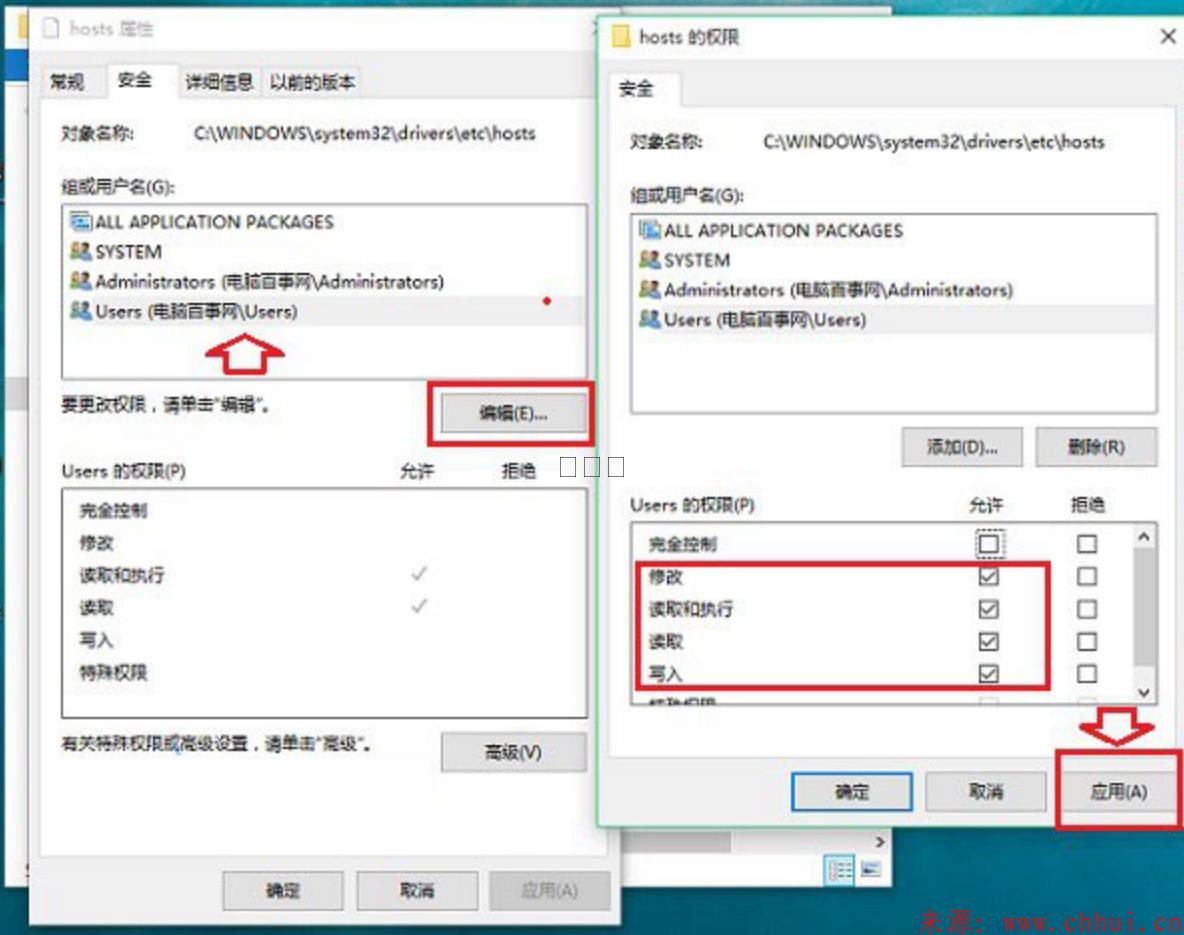Switch to large thumbnails view icon
The image size is (1184, 935).
(x=871, y=869)
